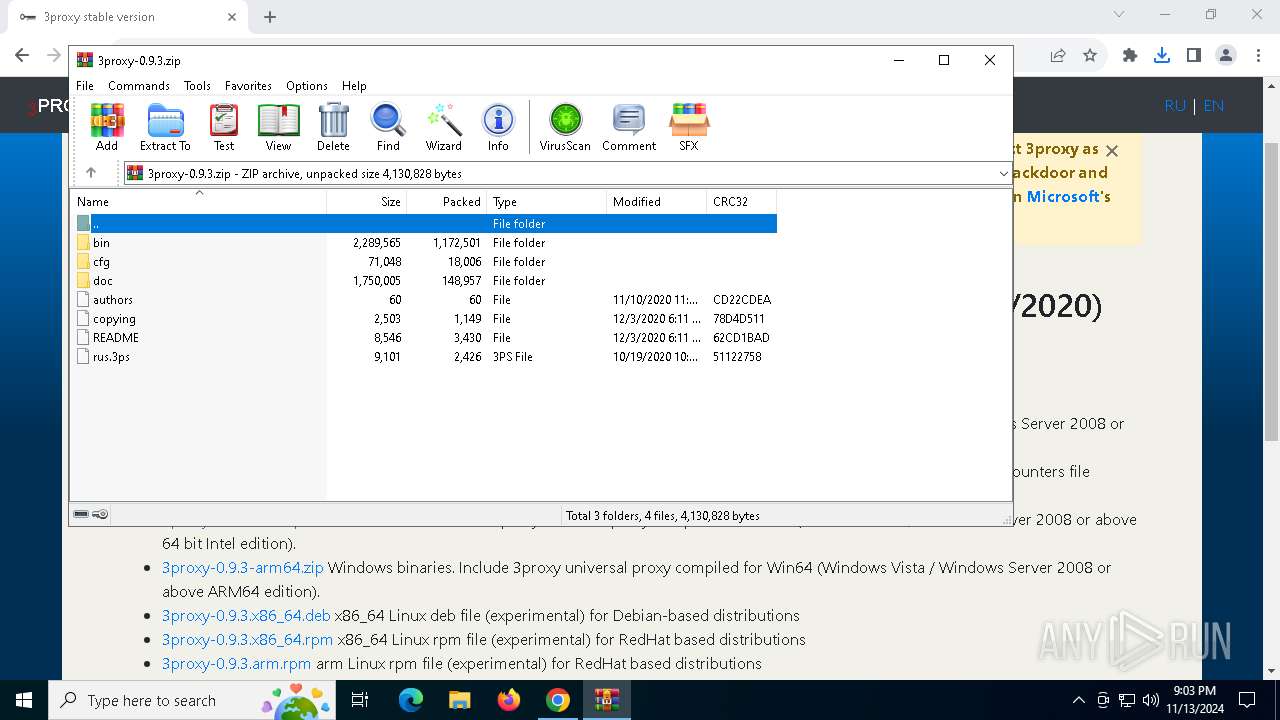The width and height of the screenshot is (1280, 720).
Task: Open 3proxy-0.9.3.x86_64.rpm download link
Action: (247, 639)
